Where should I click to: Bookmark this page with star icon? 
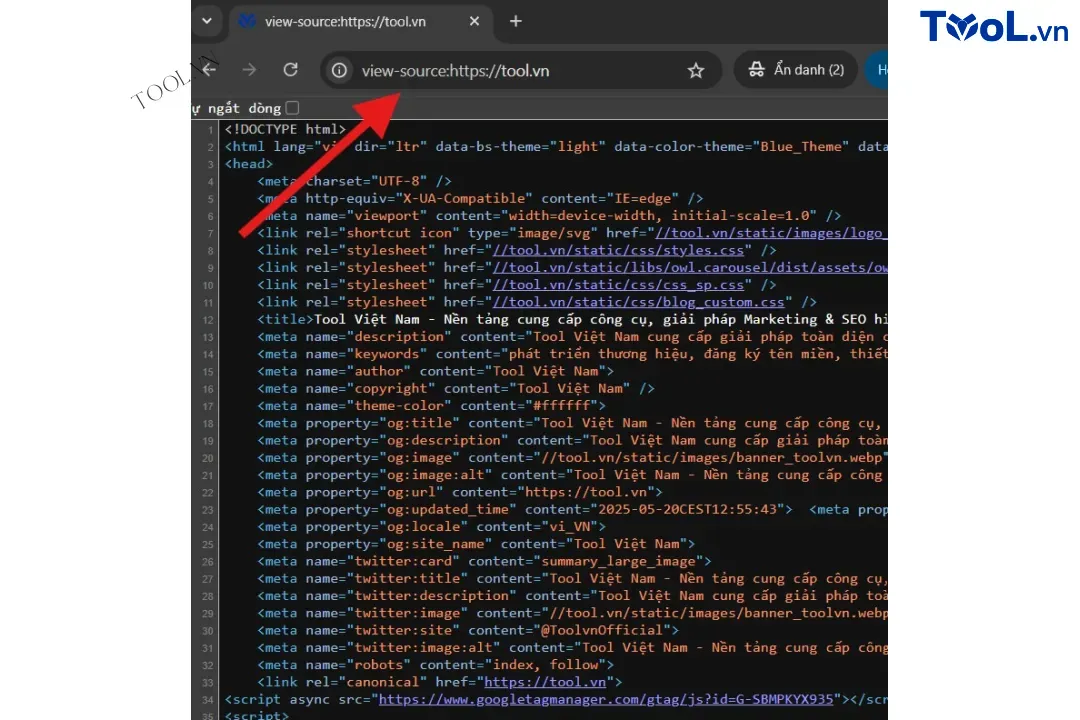[696, 70]
